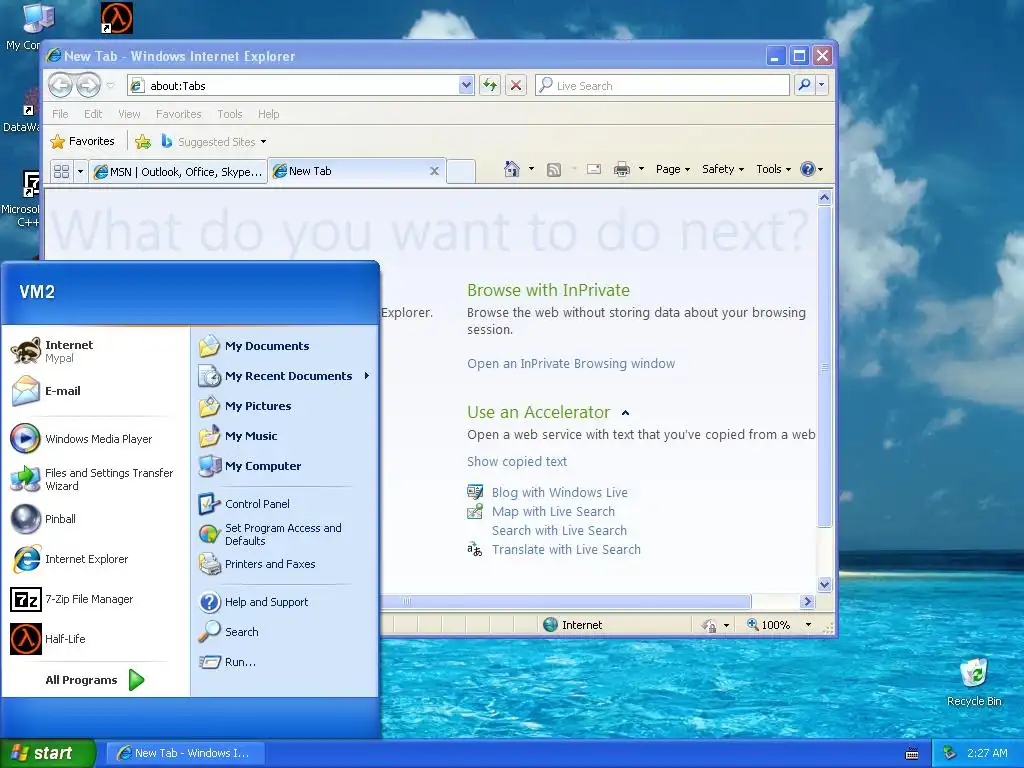Click Search with Live Search link
1024x768 pixels.
[x=559, y=530]
